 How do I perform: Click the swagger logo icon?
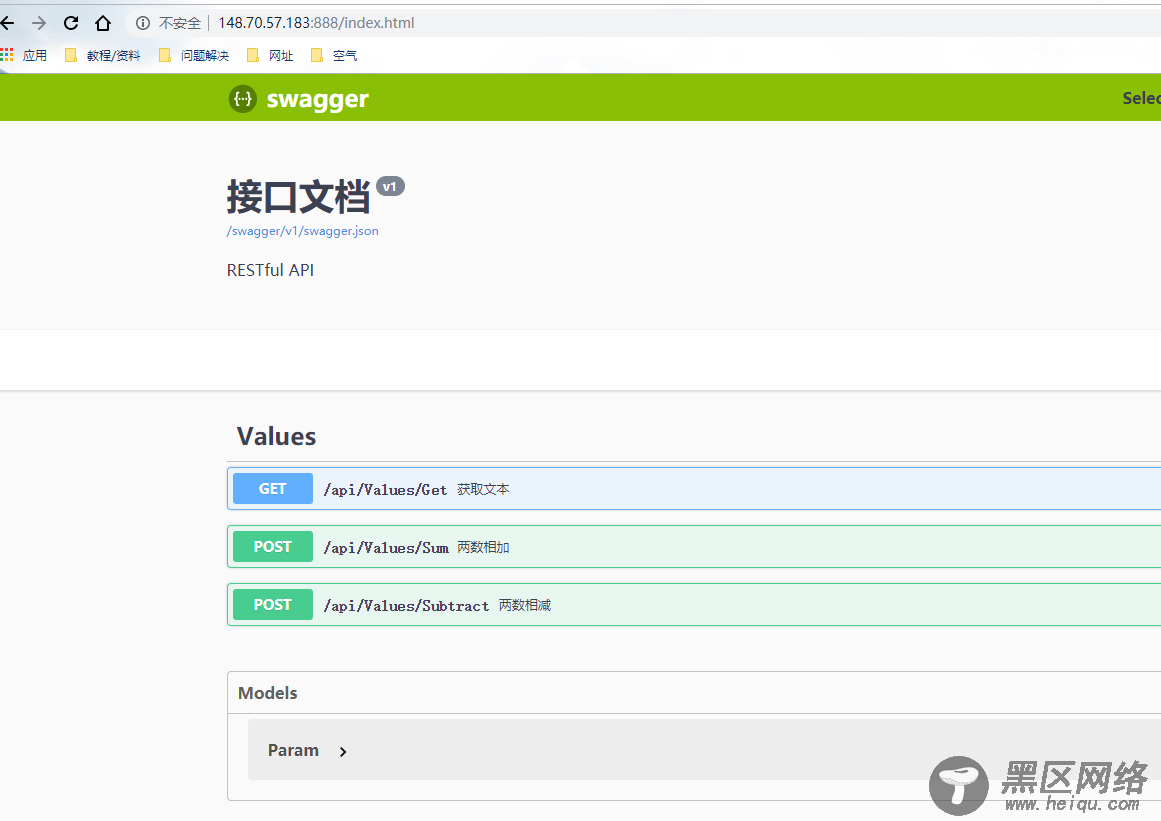tap(243, 98)
